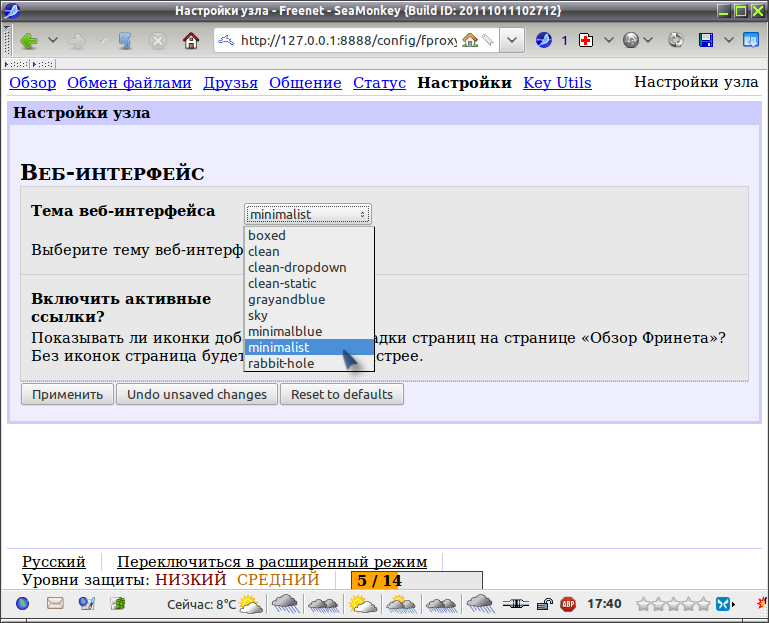Select minimalblue in the theme list
Image resolution: width=769 pixels, height=623 pixels.
coord(309,331)
